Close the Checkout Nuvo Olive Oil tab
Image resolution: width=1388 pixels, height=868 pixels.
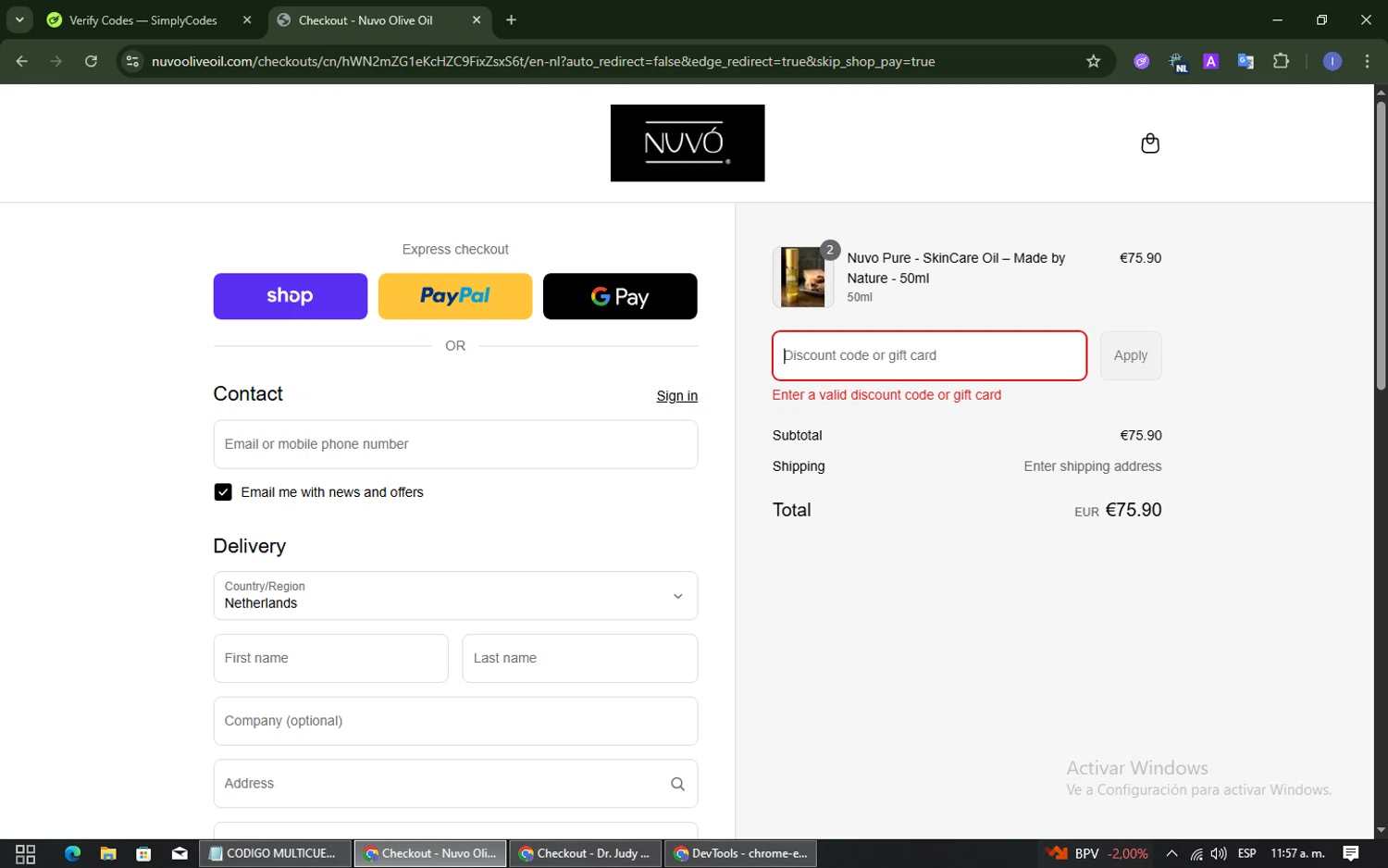[477, 19]
